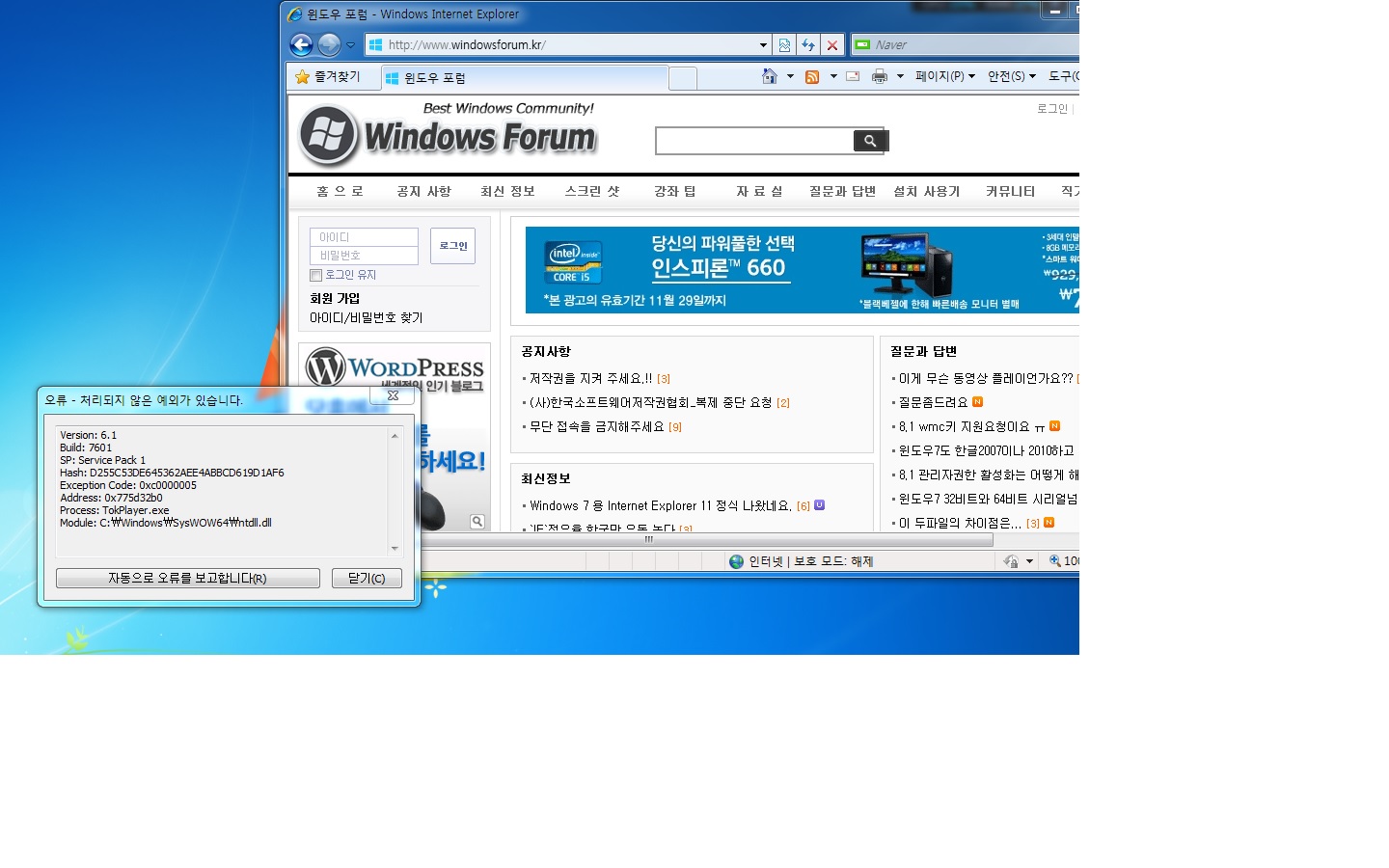Open the 공지 사항 navigation item
1389x868 pixels.
click(x=423, y=191)
